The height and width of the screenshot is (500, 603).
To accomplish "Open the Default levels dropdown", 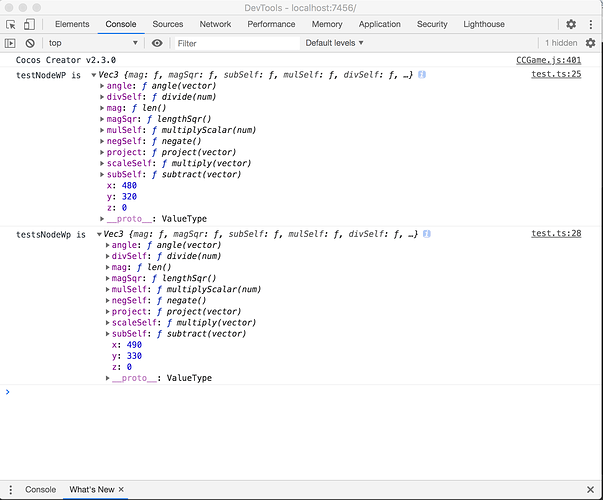I will point(334,43).
